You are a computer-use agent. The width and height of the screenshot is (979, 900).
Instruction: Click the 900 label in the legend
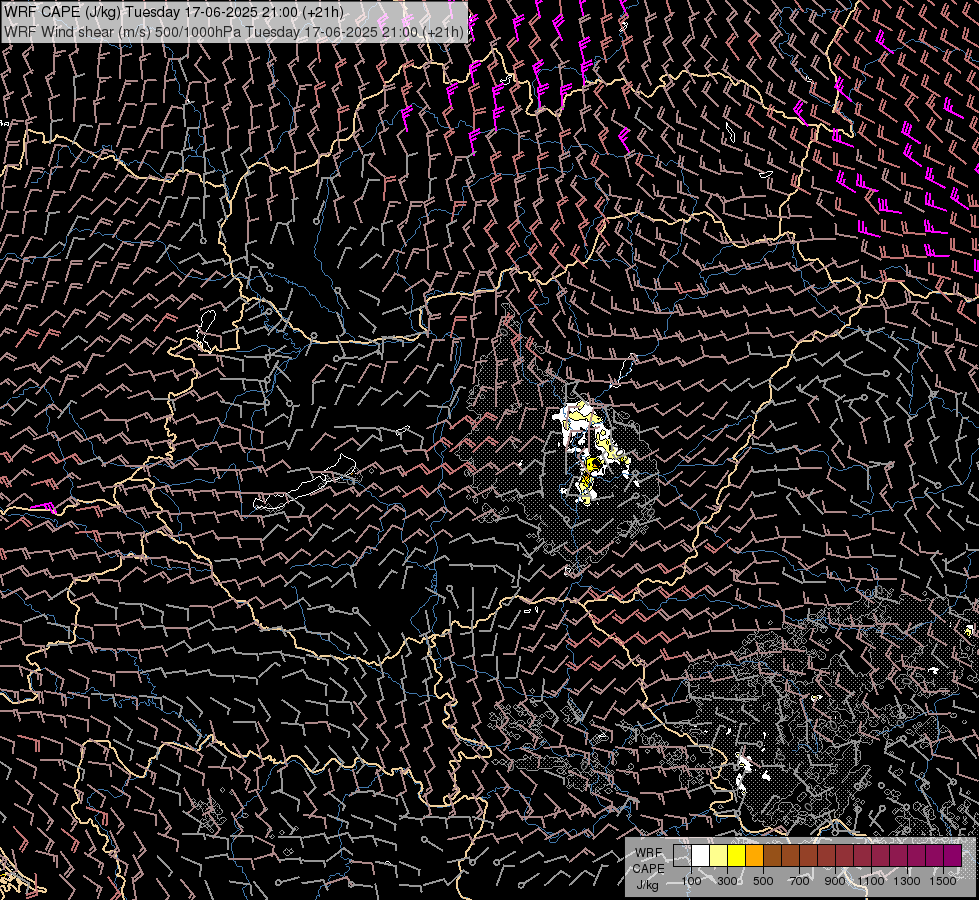(835, 881)
